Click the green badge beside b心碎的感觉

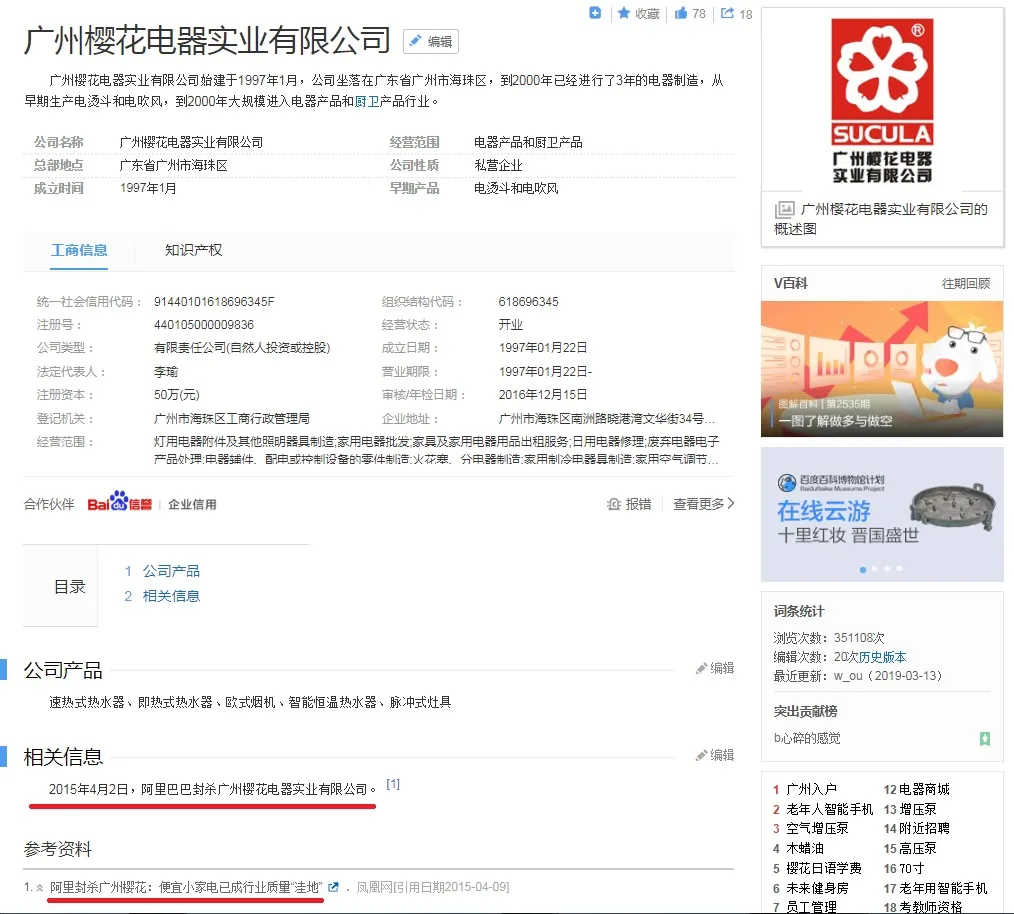(x=984, y=739)
